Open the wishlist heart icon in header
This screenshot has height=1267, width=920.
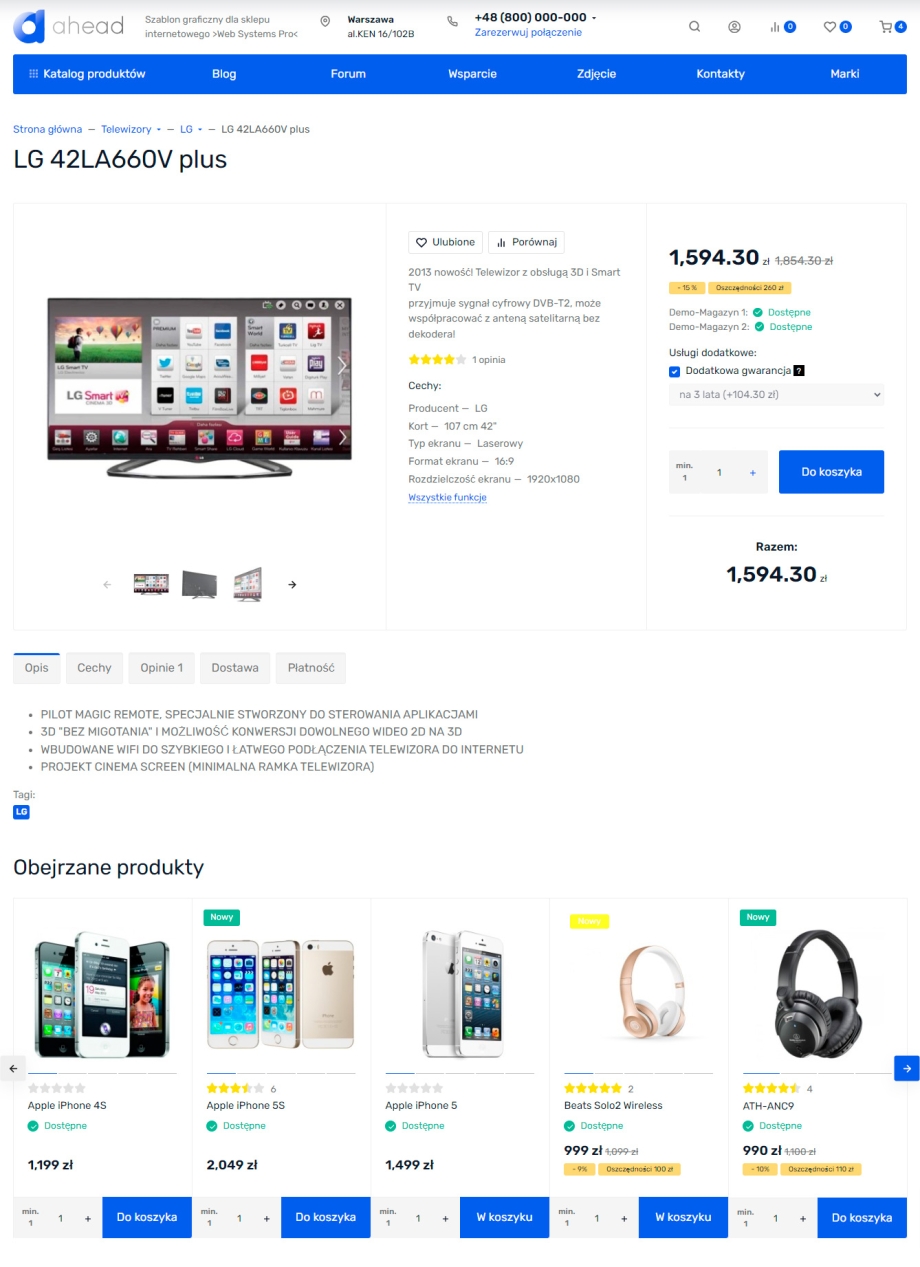[x=829, y=27]
